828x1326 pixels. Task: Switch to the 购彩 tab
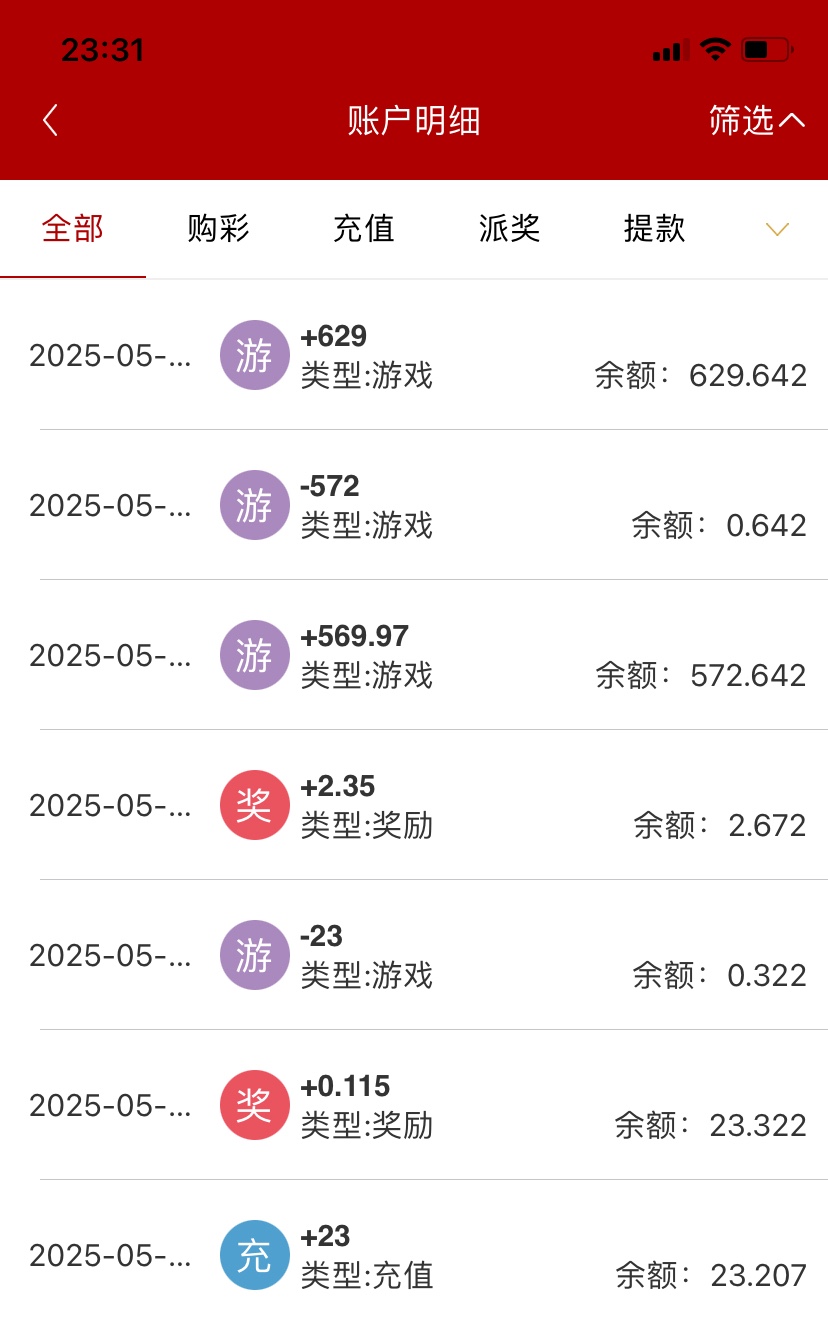218,229
